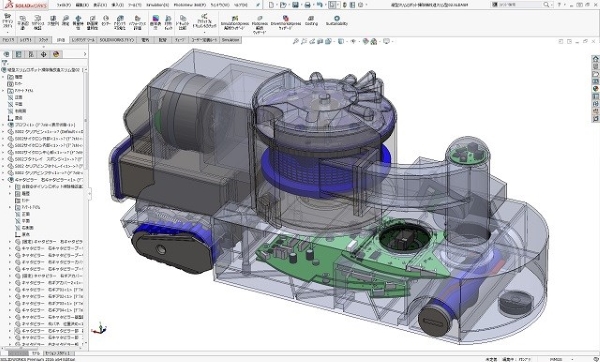Open the tree filter funnel icon
Image resolution: width=600 pixels, height=362 pixels.
5,63
